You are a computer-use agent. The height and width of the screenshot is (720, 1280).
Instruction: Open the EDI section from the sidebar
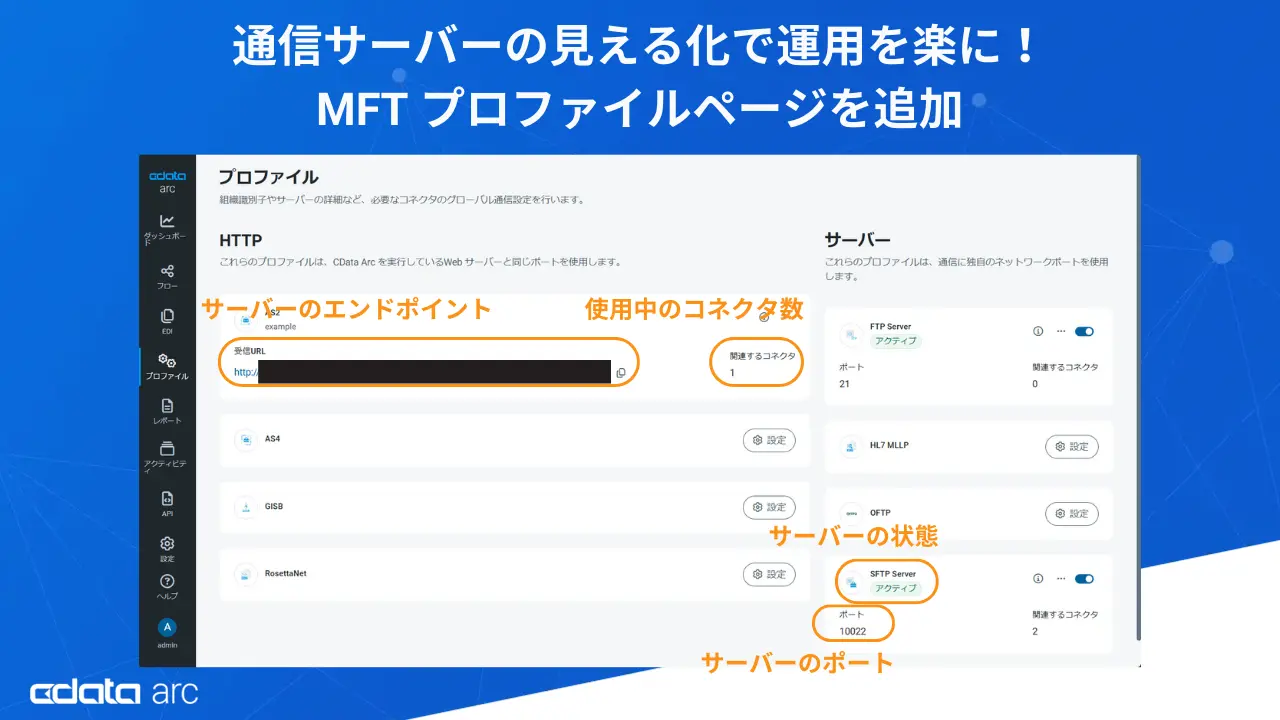(x=168, y=314)
